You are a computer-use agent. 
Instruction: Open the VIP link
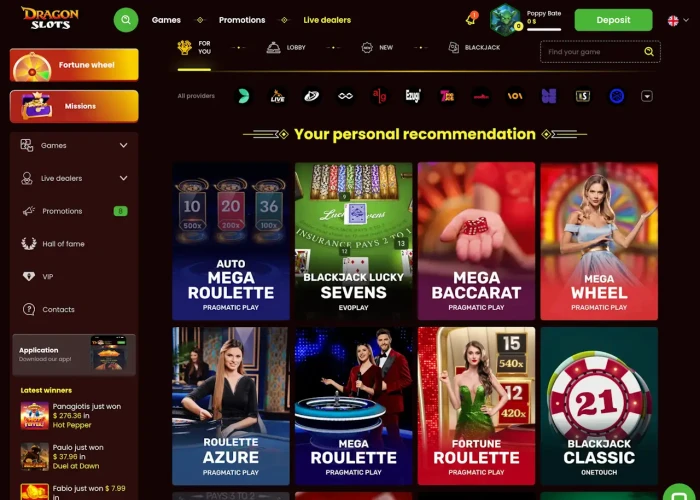coord(48,277)
